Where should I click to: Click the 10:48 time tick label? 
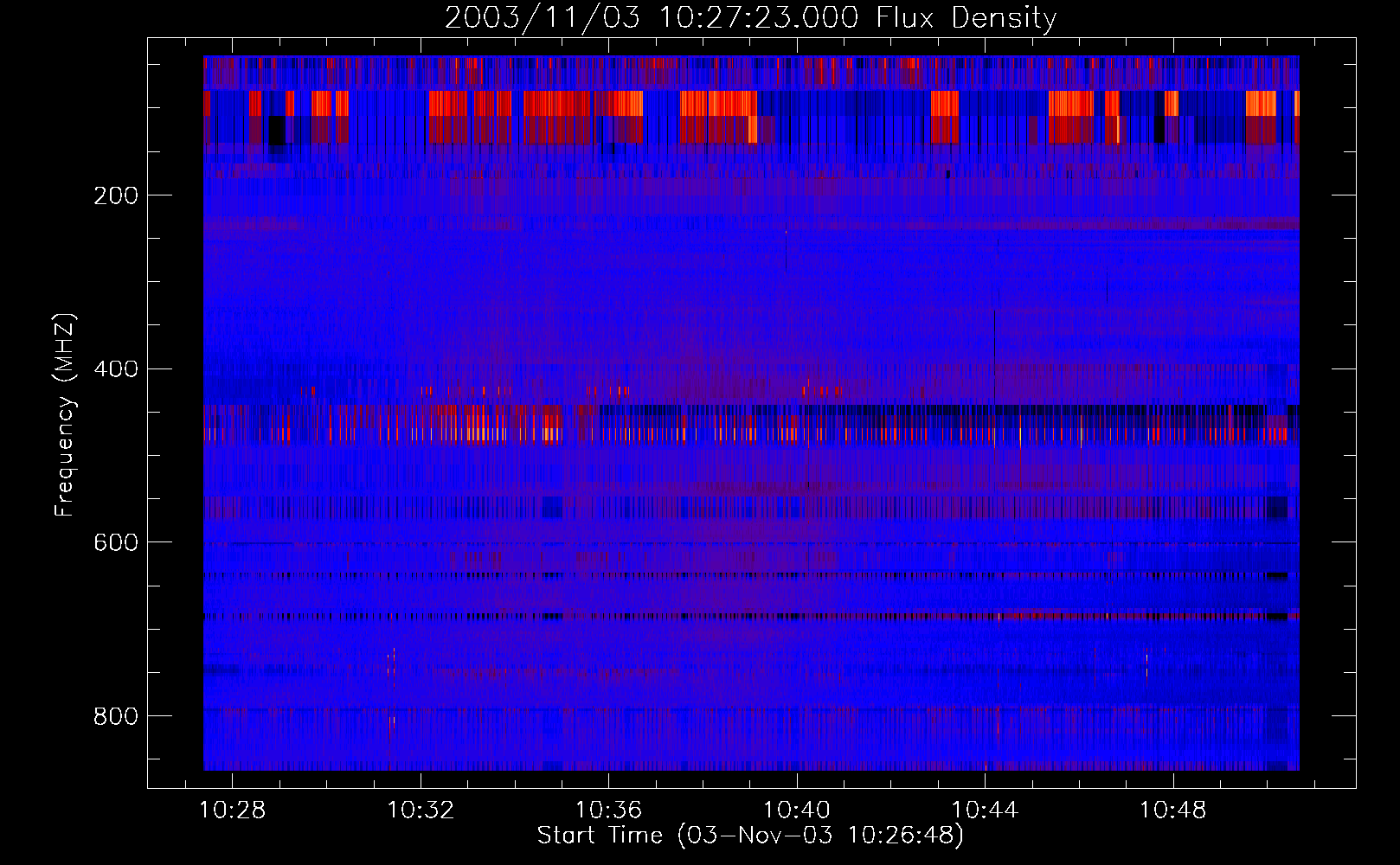(x=1172, y=811)
